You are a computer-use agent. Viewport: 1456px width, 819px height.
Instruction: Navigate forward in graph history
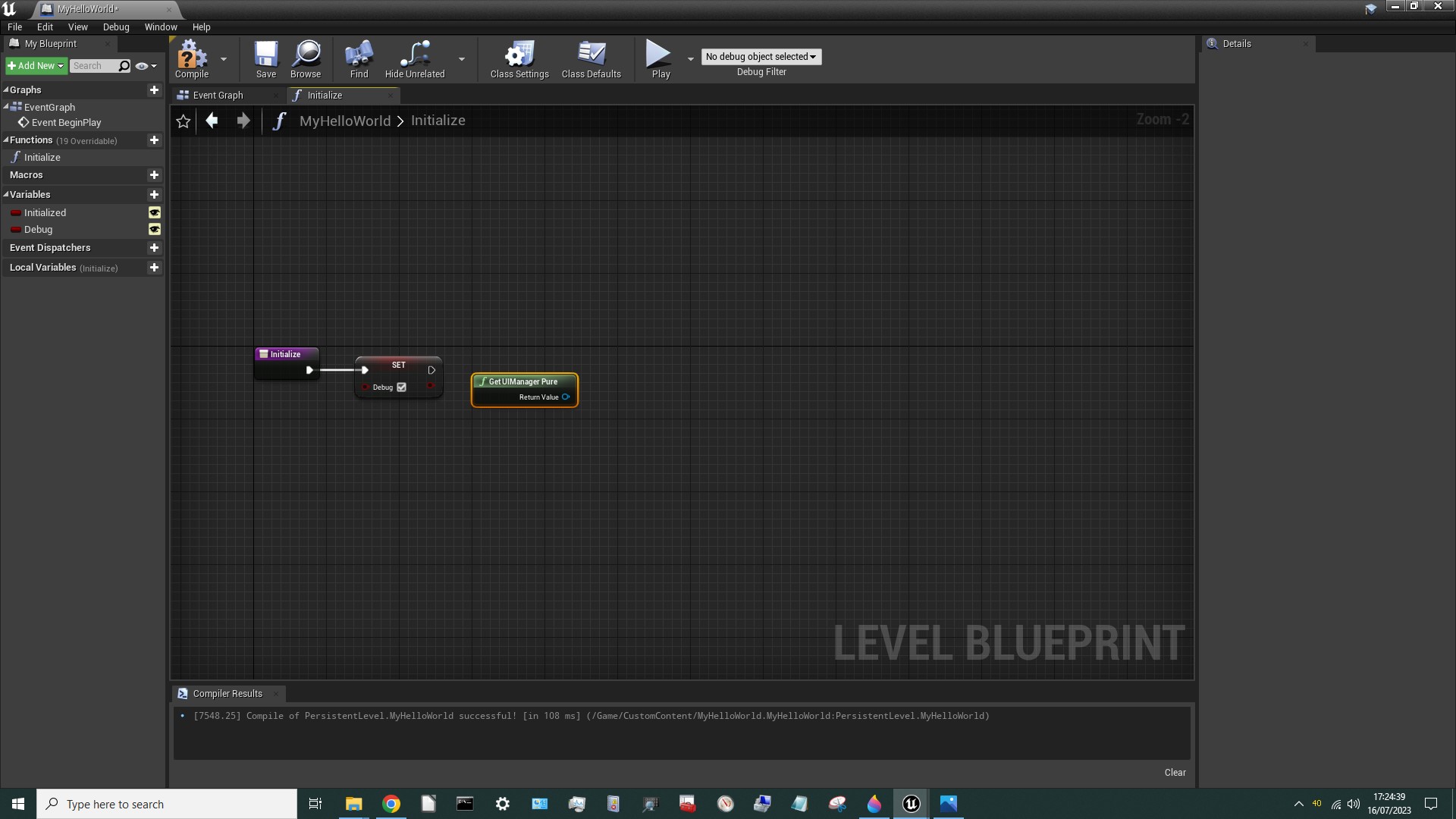(x=243, y=121)
